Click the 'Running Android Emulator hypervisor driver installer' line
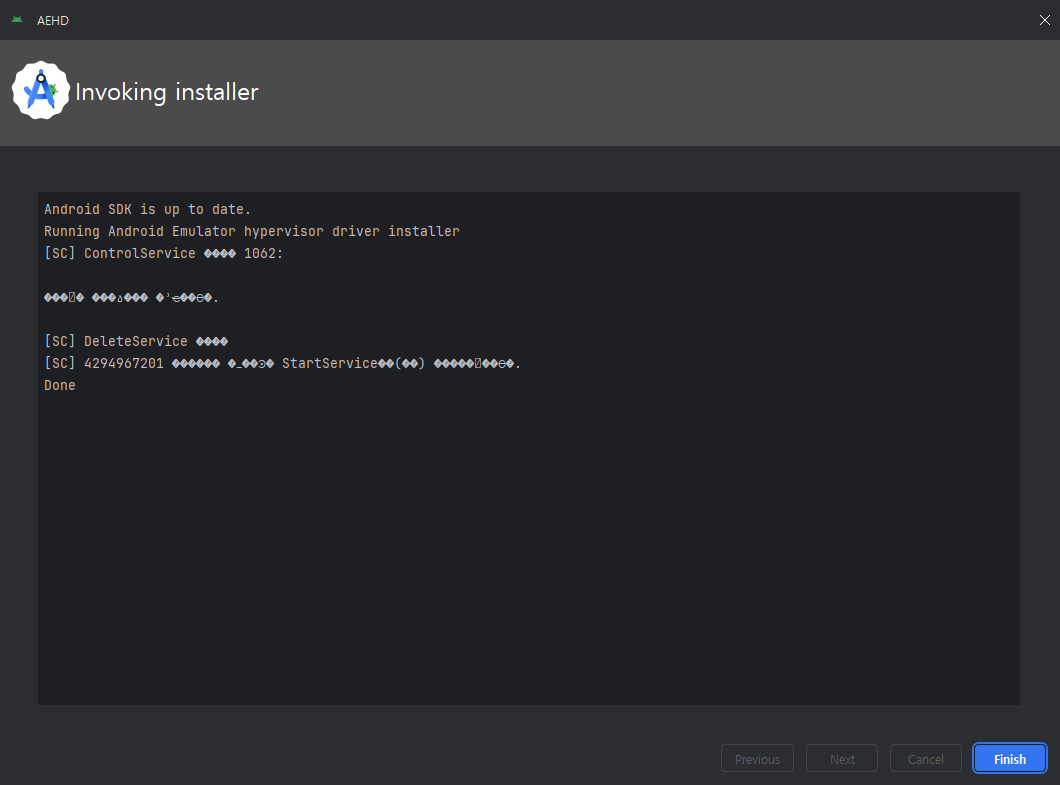 251,231
